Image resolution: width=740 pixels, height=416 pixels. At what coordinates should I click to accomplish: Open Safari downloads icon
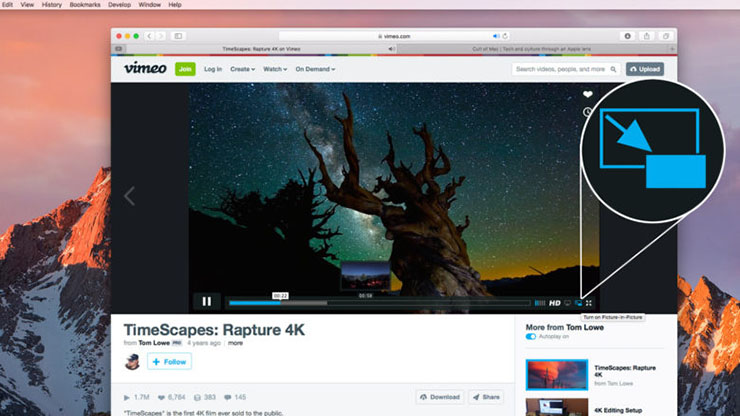pos(630,35)
